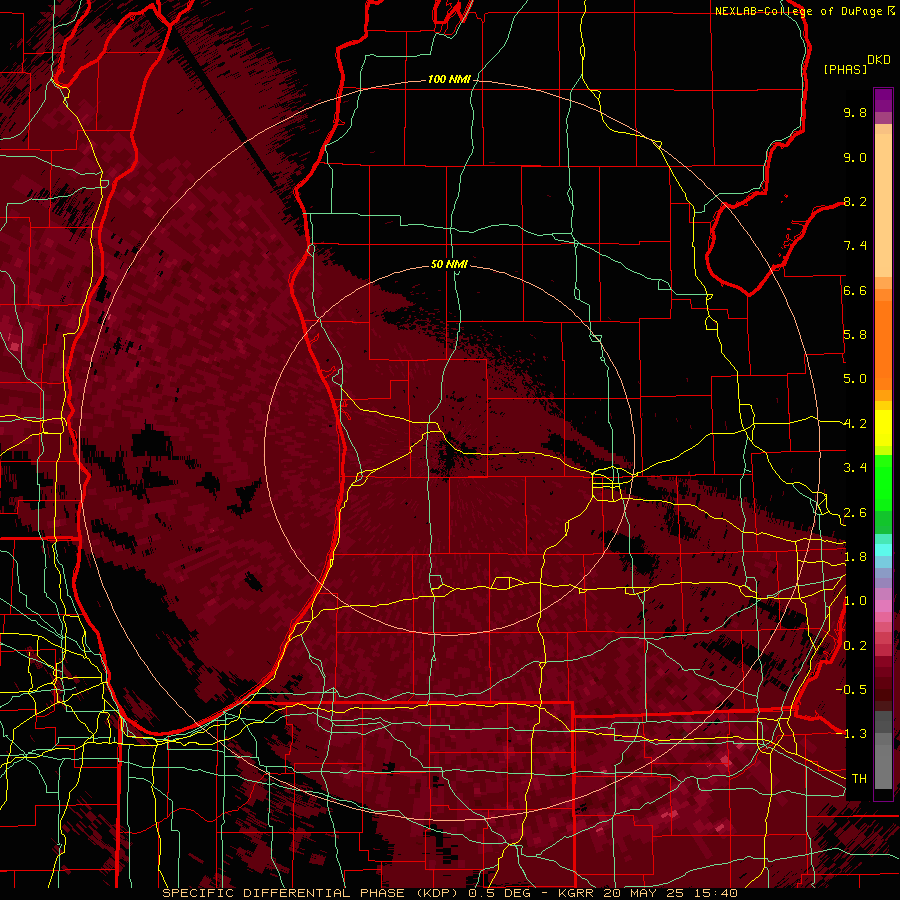The height and width of the screenshot is (900, 900).
Task: Click the 4.2 scale value
Action: [855, 424]
